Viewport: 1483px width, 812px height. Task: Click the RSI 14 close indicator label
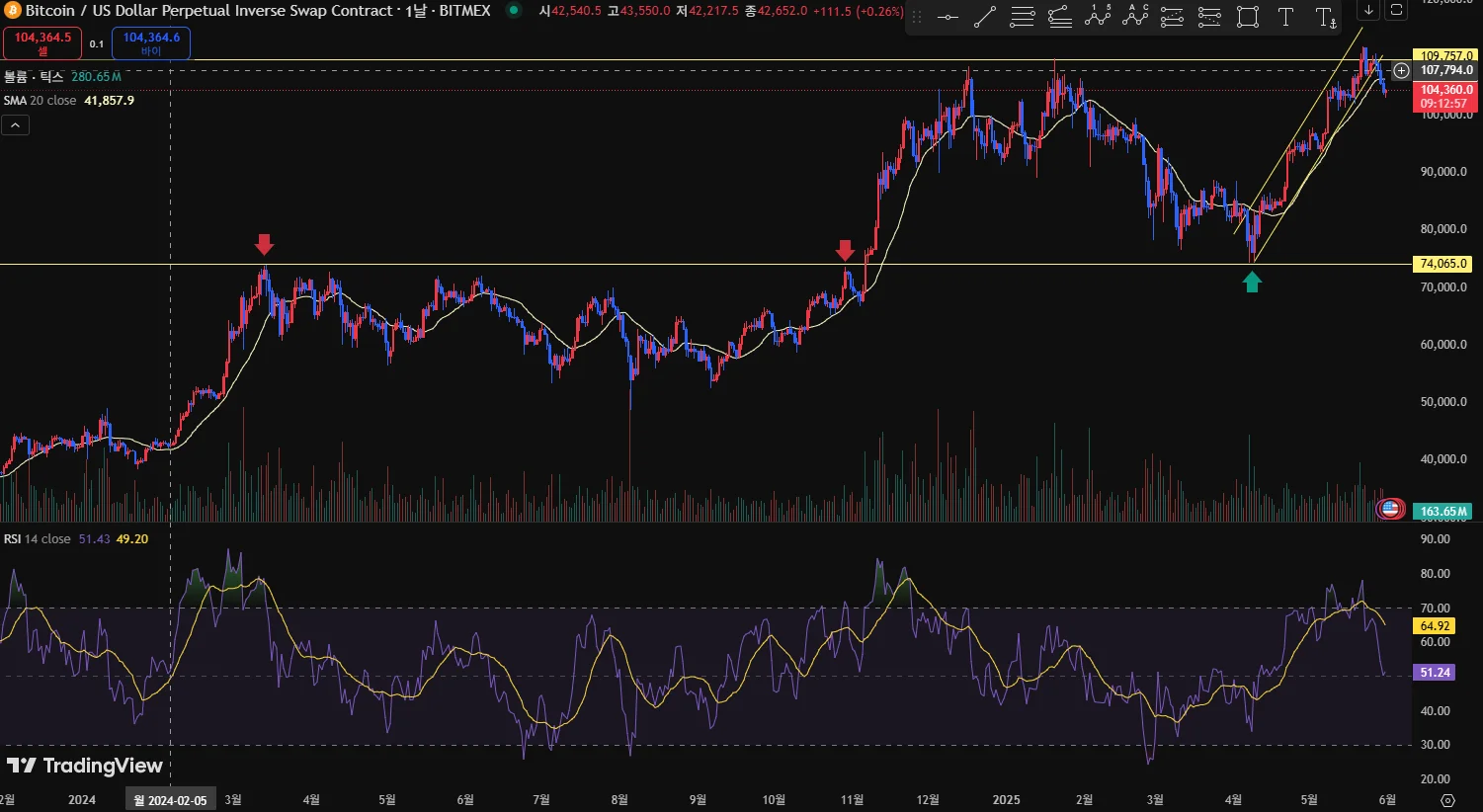click(37, 539)
